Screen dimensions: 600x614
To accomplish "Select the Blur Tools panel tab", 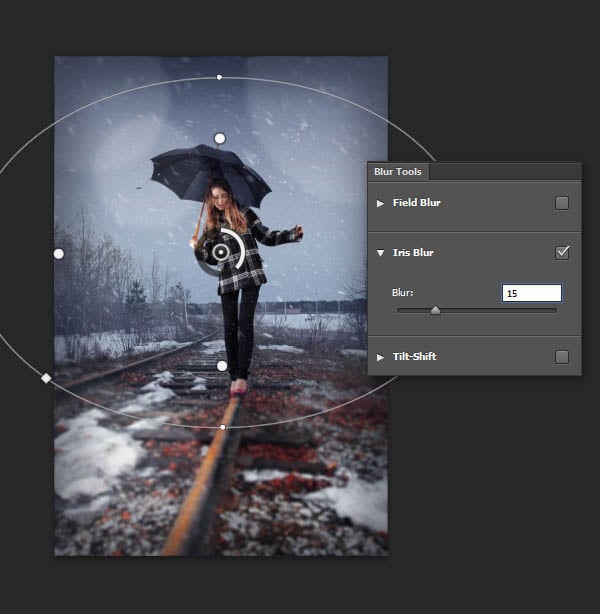I will click(x=397, y=172).
